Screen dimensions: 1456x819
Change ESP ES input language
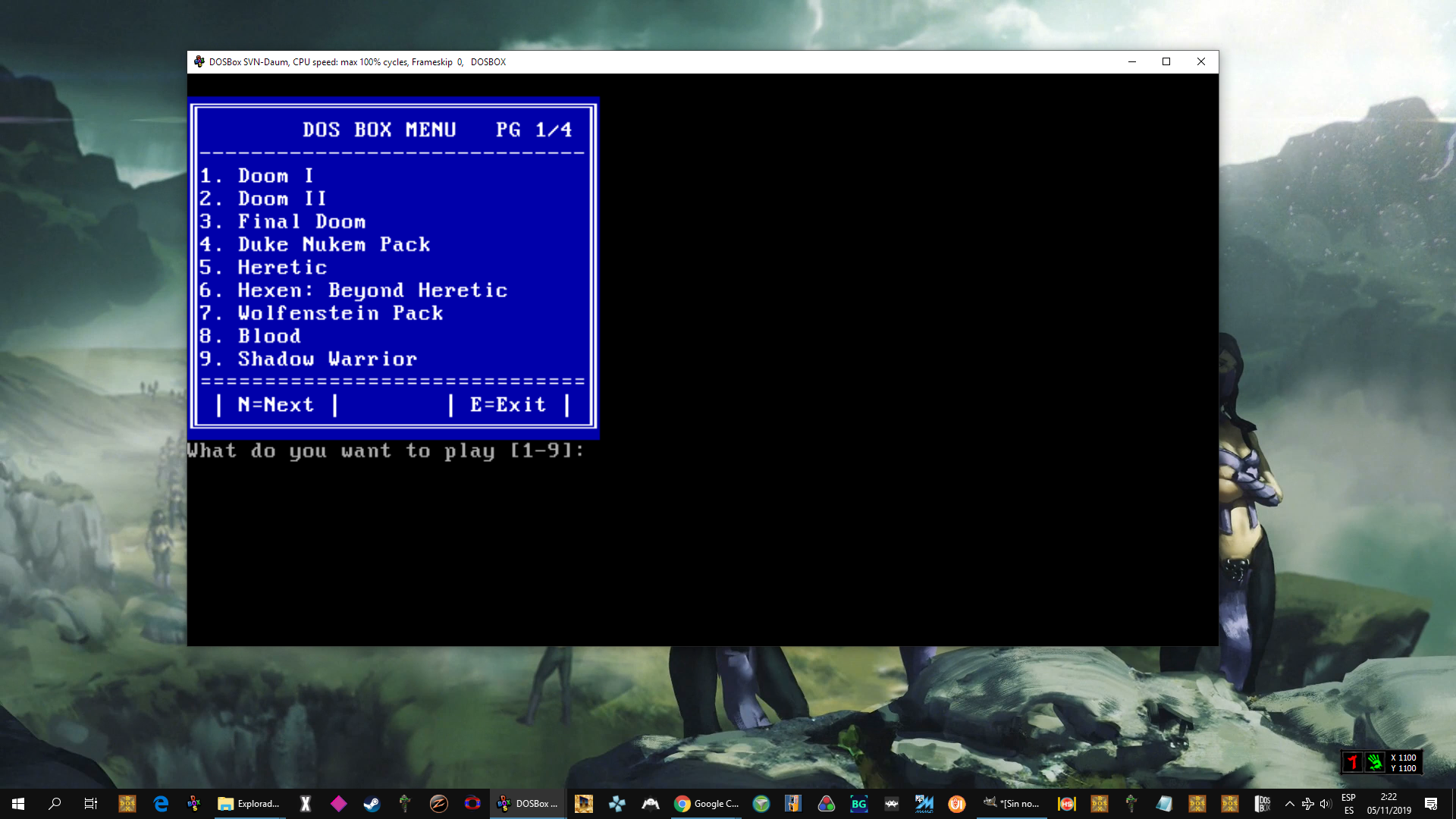[1348, 804]
